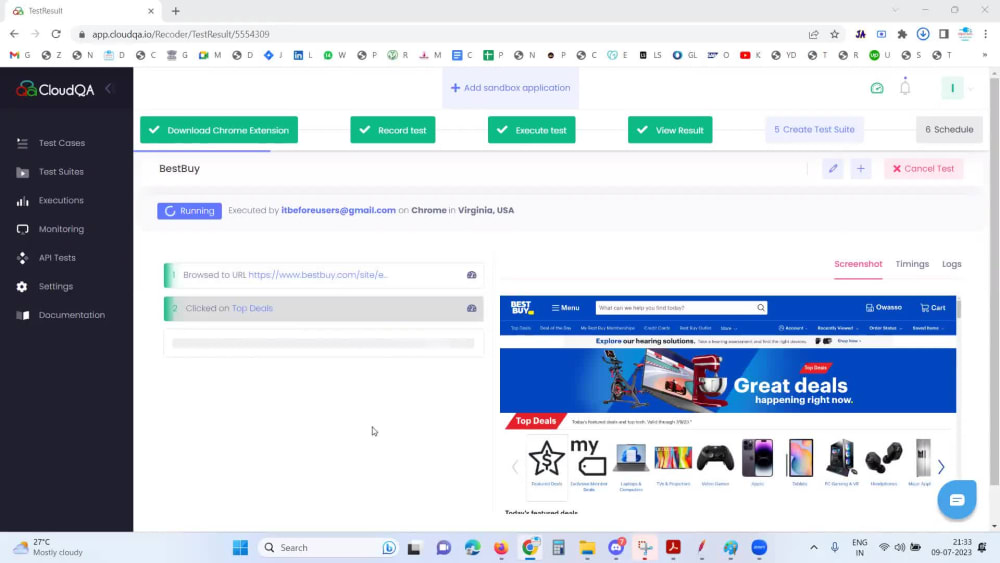The height and width of the screenshot is (563, 1000).
Task: Click the browser address bar
Action: [440, 34]
